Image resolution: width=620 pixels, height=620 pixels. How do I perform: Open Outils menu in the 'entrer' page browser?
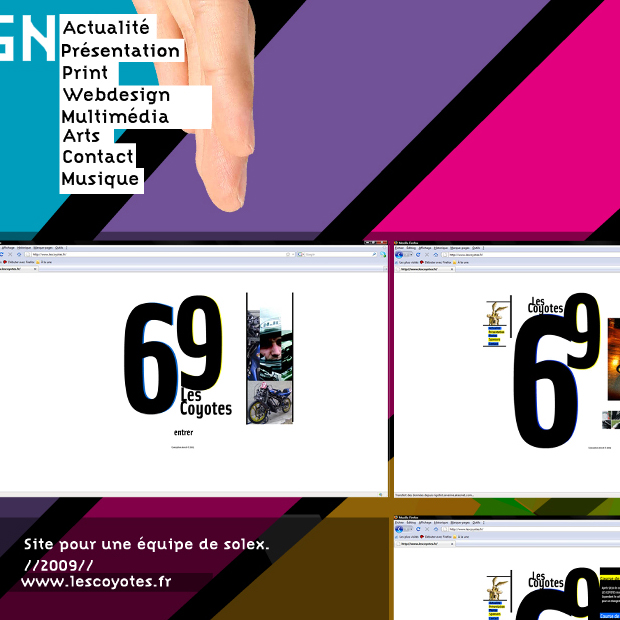coord(59,248)
